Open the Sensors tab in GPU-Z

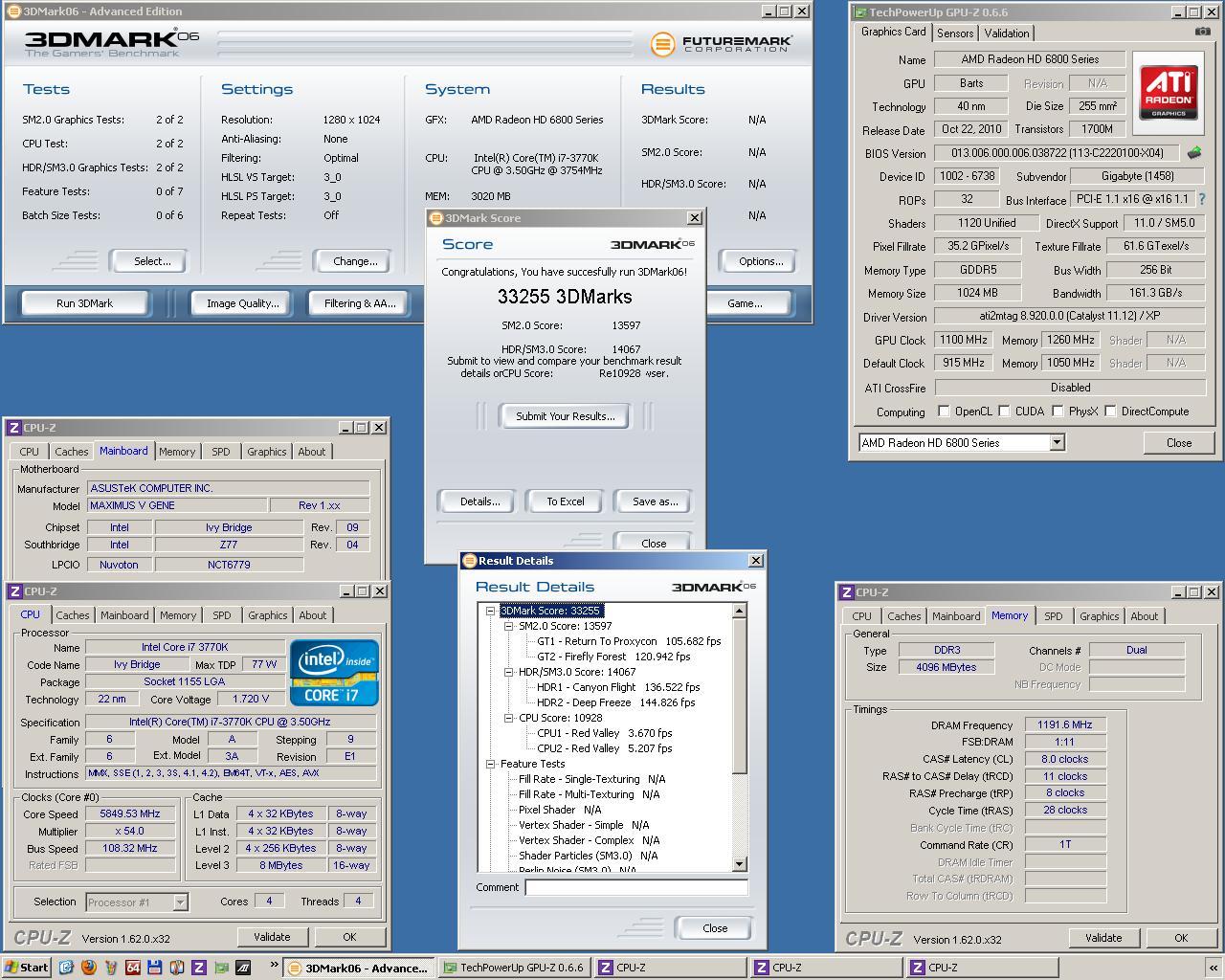(x=955, y=33)
